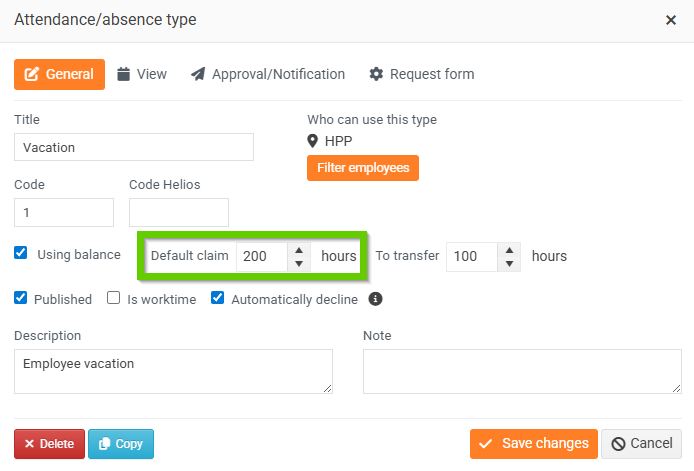This screenshot has height=471, width=694.
Task: Decrease To transfer hours with down arrow
Action: pos(510,263)
